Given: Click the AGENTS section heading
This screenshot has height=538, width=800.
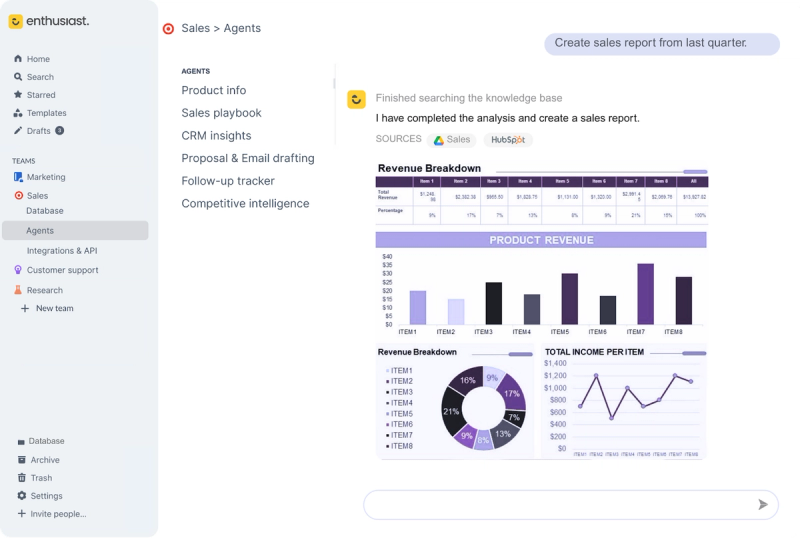Looking at the screenshot, I should point(196,71).
